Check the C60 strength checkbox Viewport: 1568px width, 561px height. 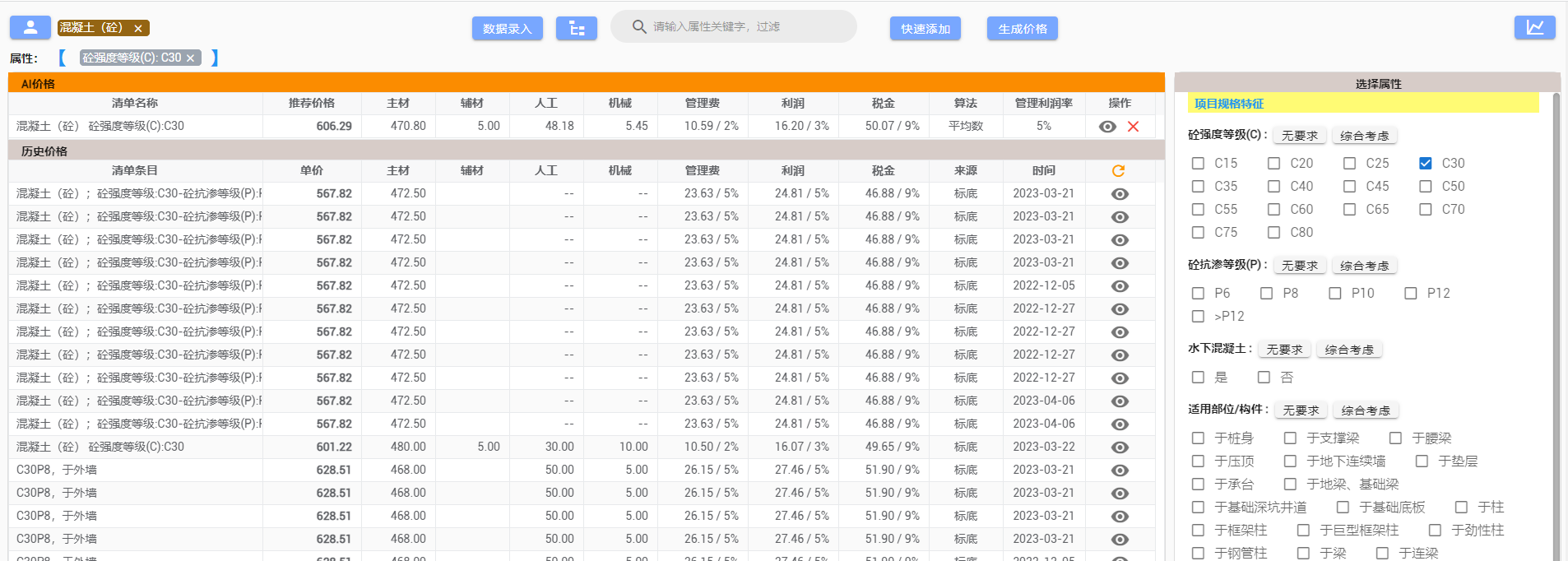click(1273, 210)
